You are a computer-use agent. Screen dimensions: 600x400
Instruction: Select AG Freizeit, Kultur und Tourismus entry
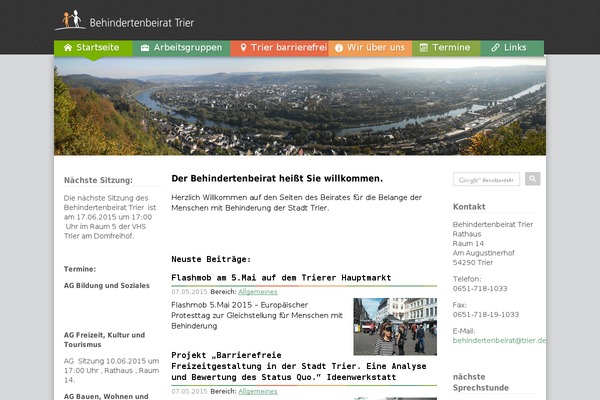[104, 340]
